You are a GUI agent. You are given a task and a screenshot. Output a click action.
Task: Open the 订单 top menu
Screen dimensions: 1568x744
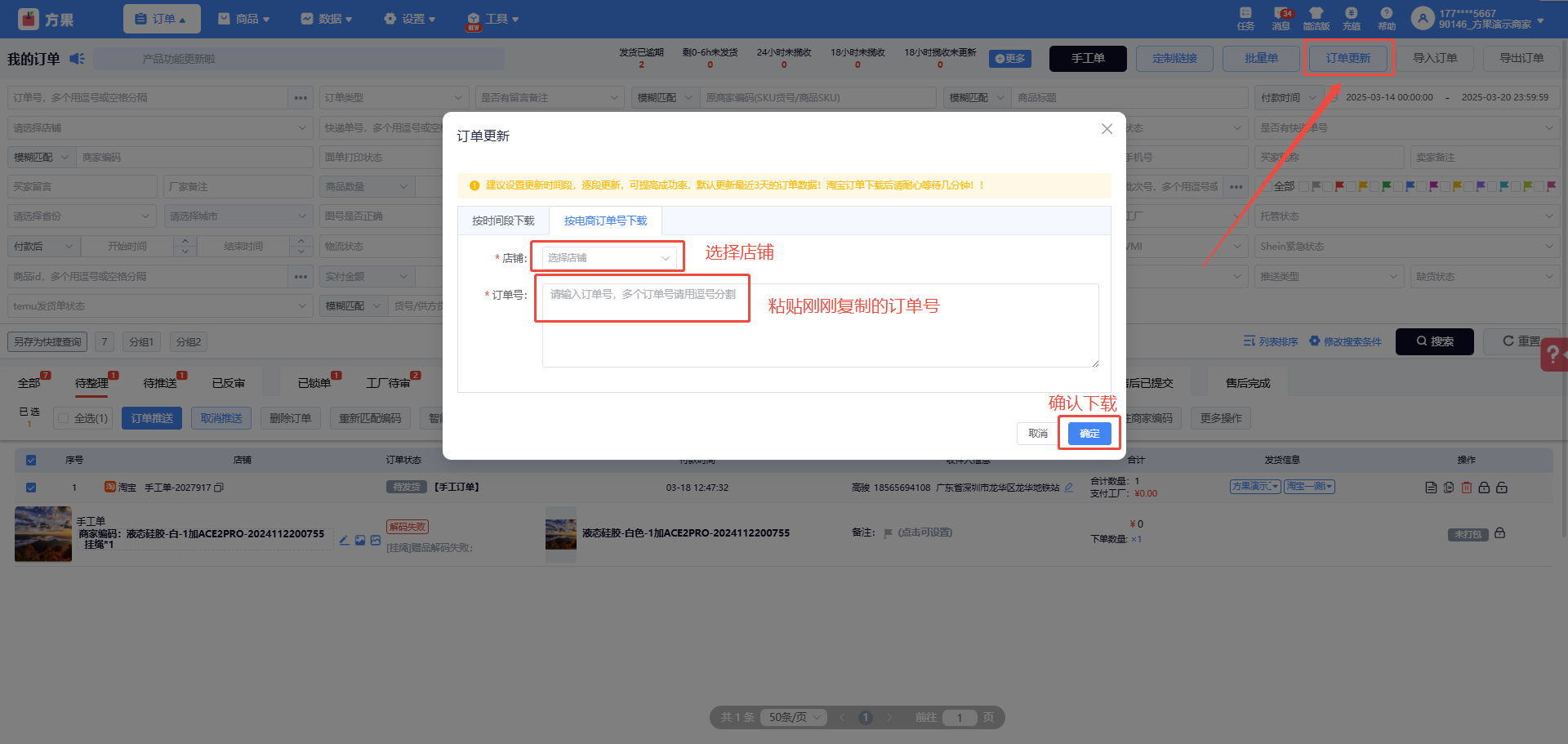click(x=162, y=19)
